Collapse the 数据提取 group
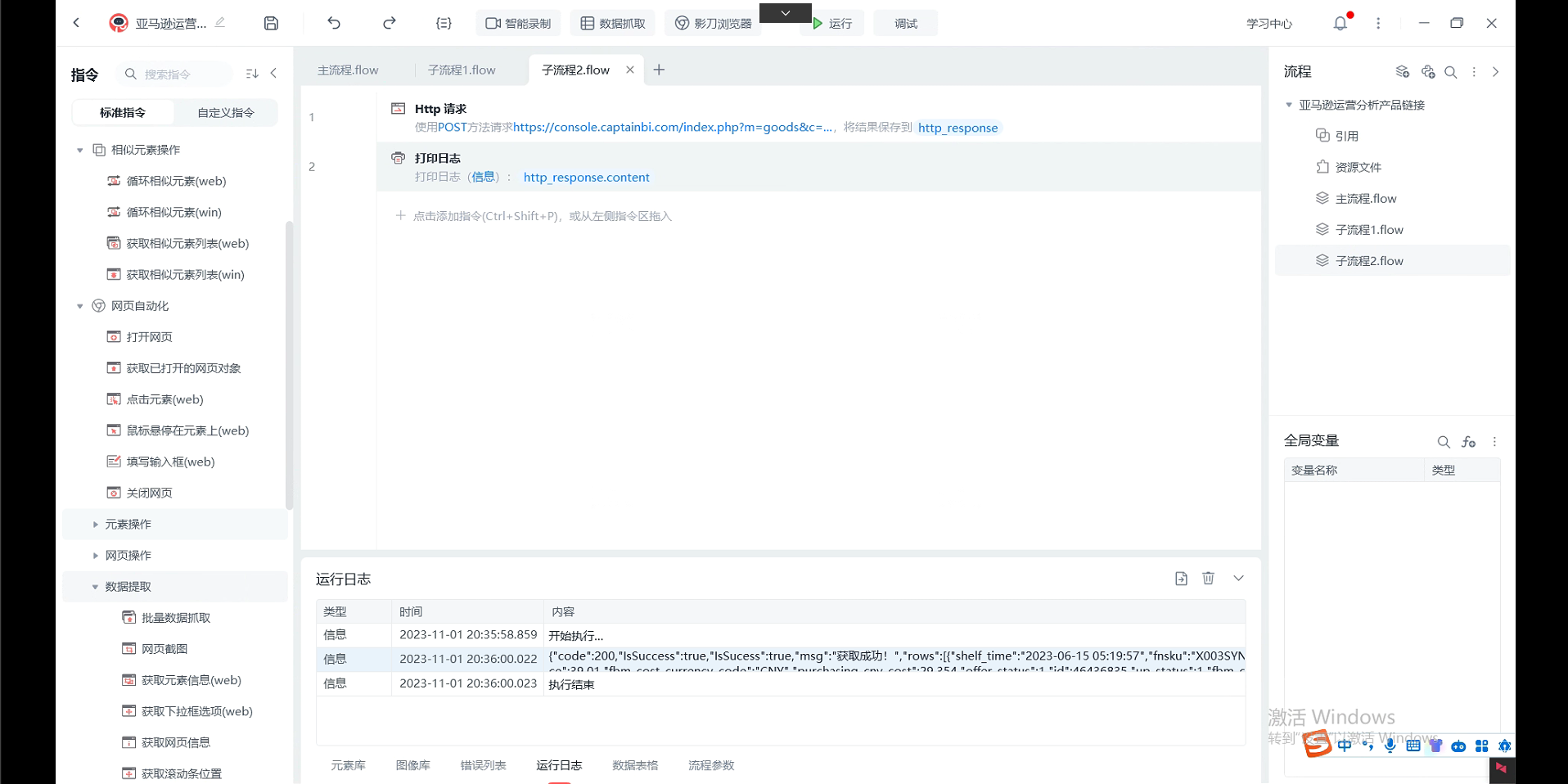 point(95,586)
